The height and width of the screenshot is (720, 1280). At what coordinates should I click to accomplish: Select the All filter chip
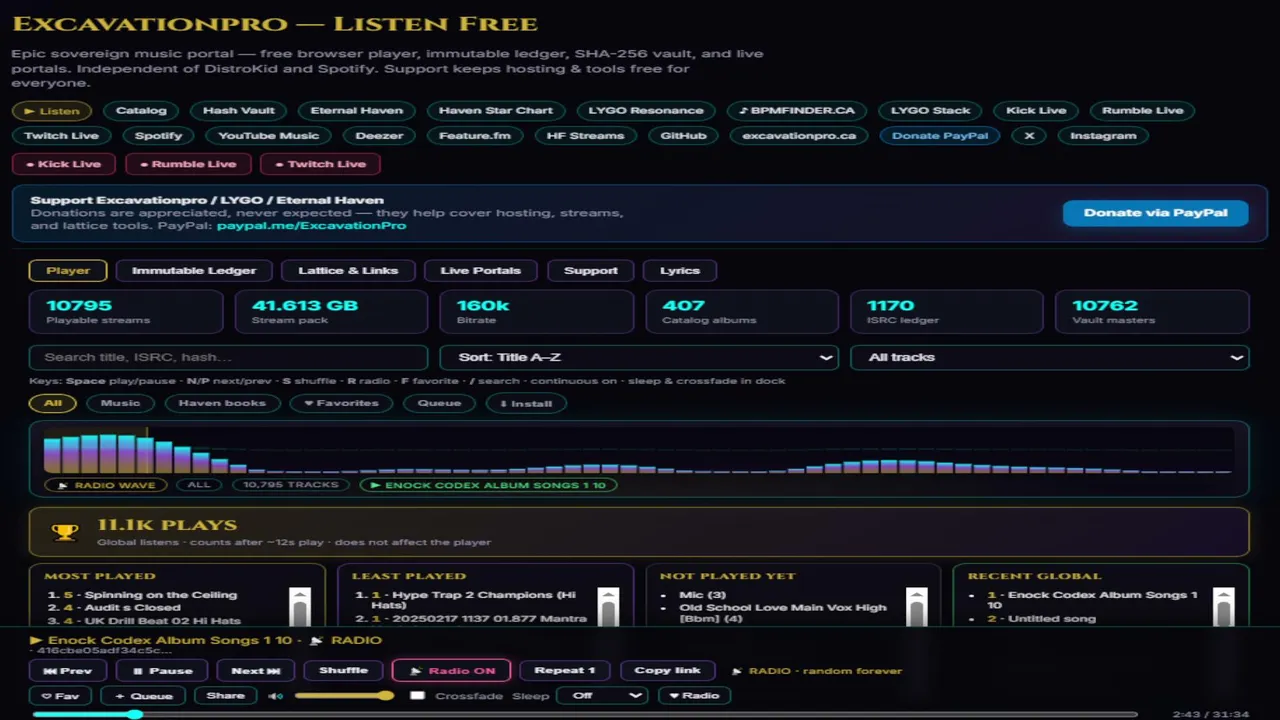(x=53, y=403)
